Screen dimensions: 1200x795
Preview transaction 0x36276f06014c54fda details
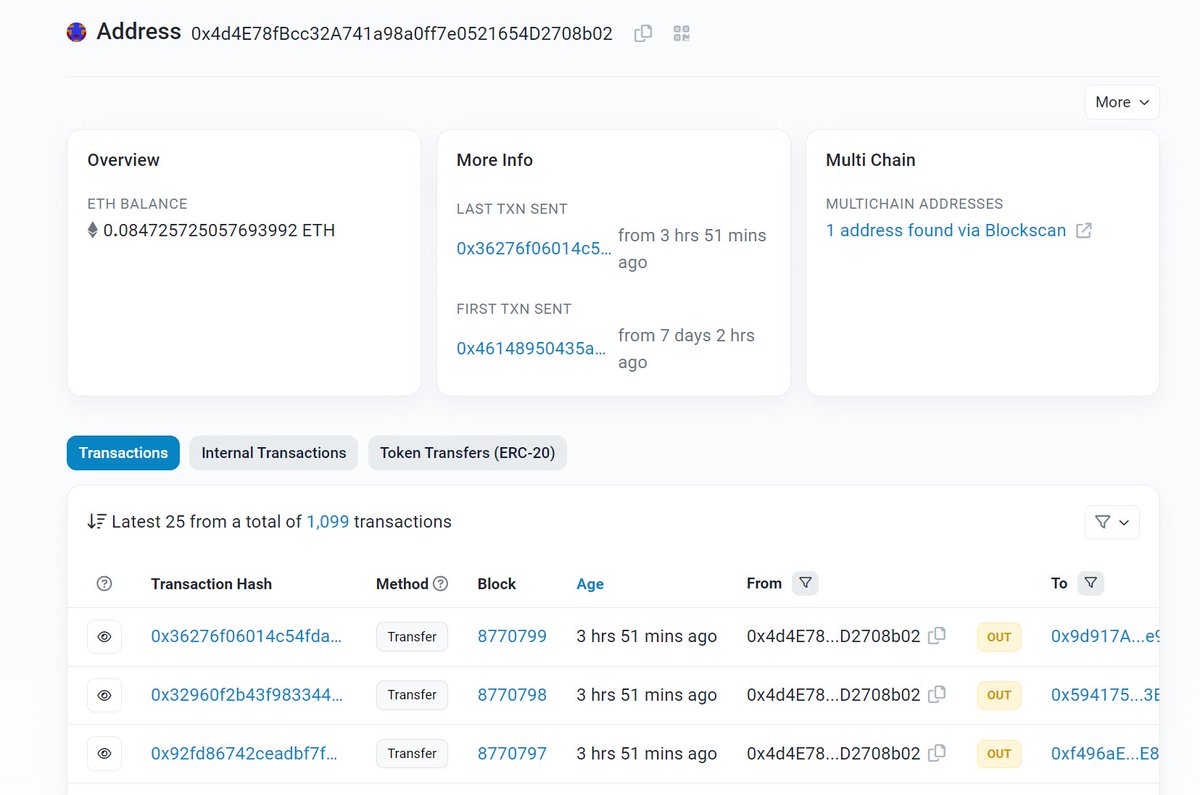coord(104,637)
